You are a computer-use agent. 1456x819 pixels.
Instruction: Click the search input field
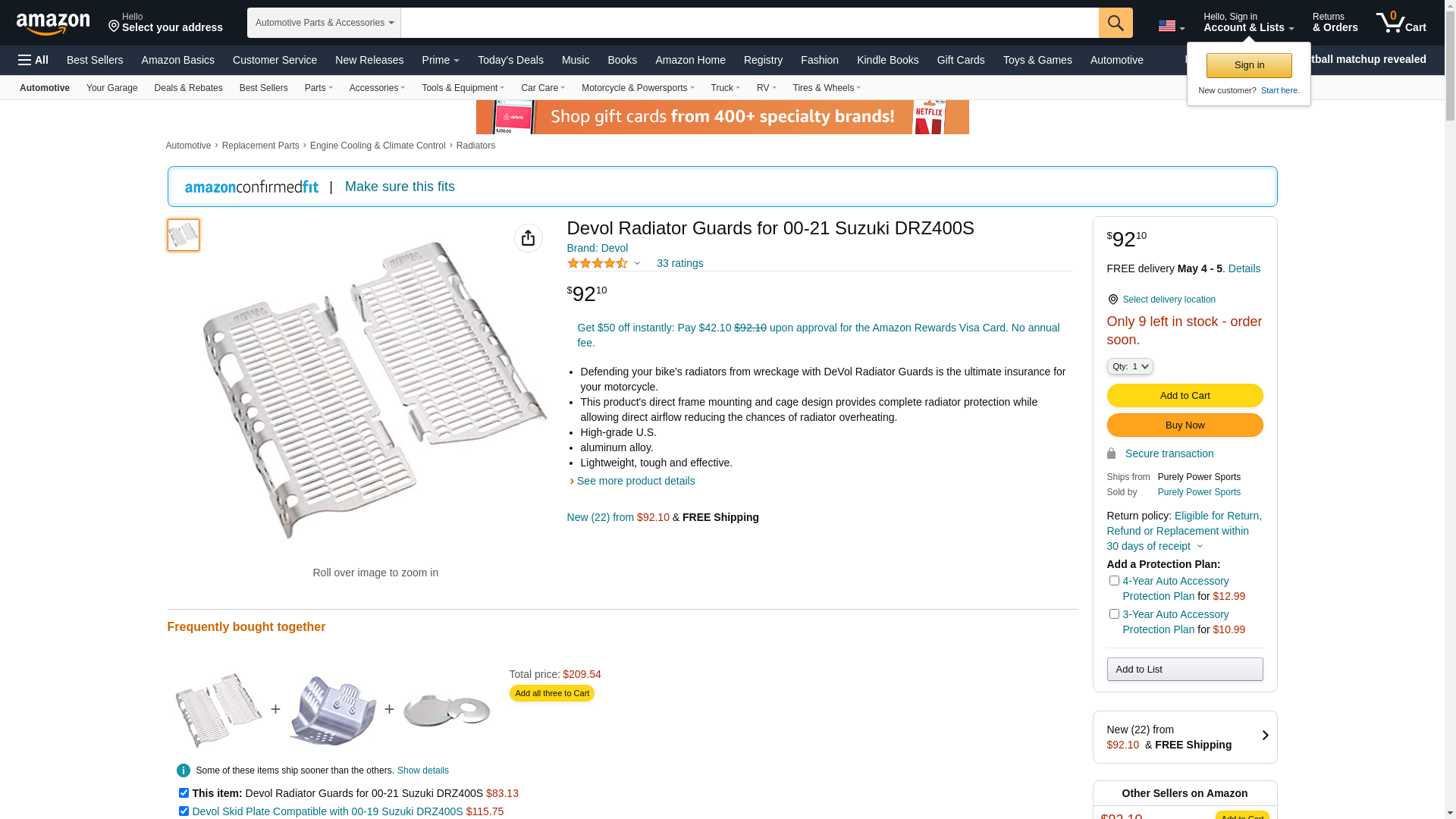[x=749, y=23]
